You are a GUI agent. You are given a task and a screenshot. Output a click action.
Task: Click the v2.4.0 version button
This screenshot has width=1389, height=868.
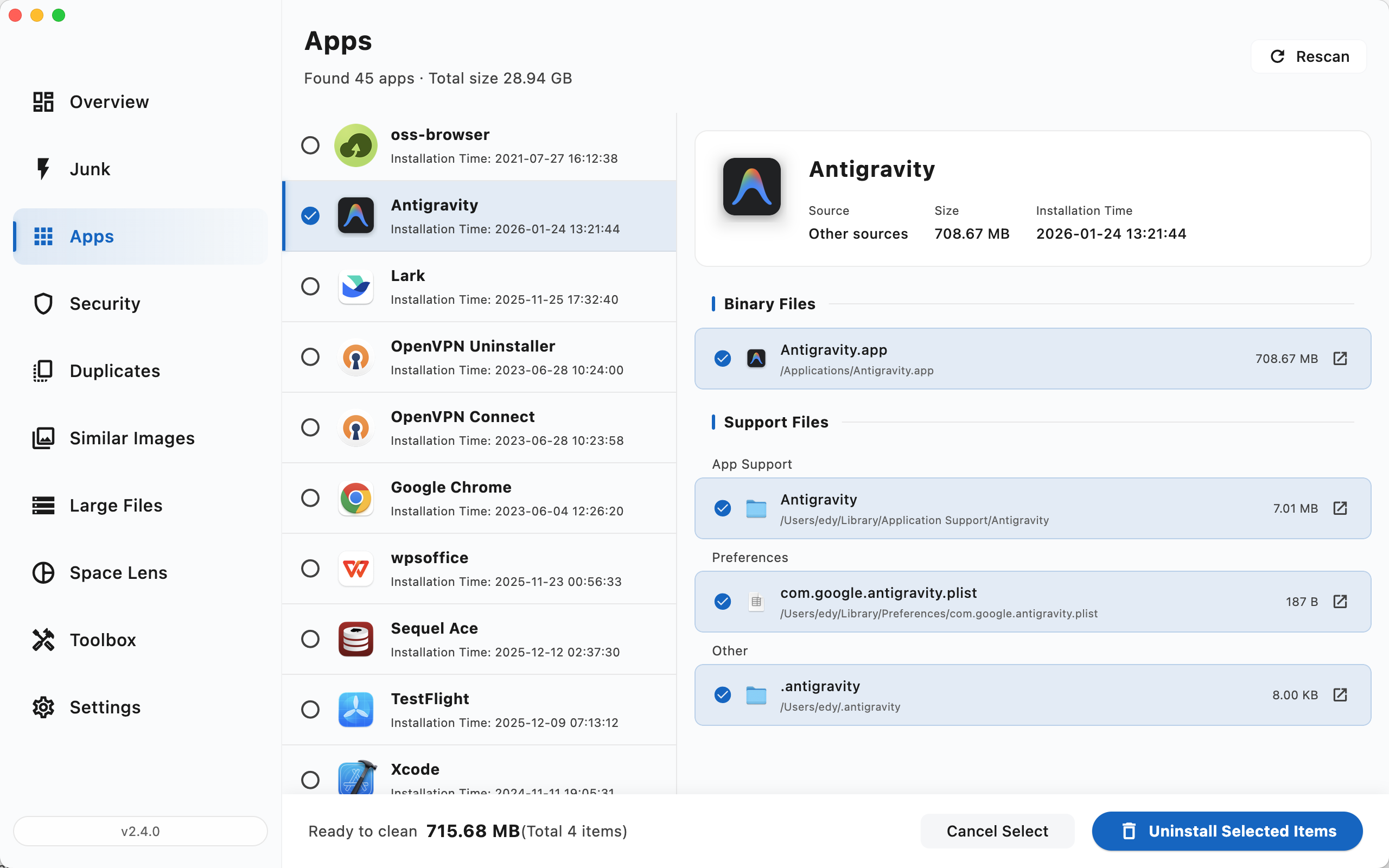140,831
